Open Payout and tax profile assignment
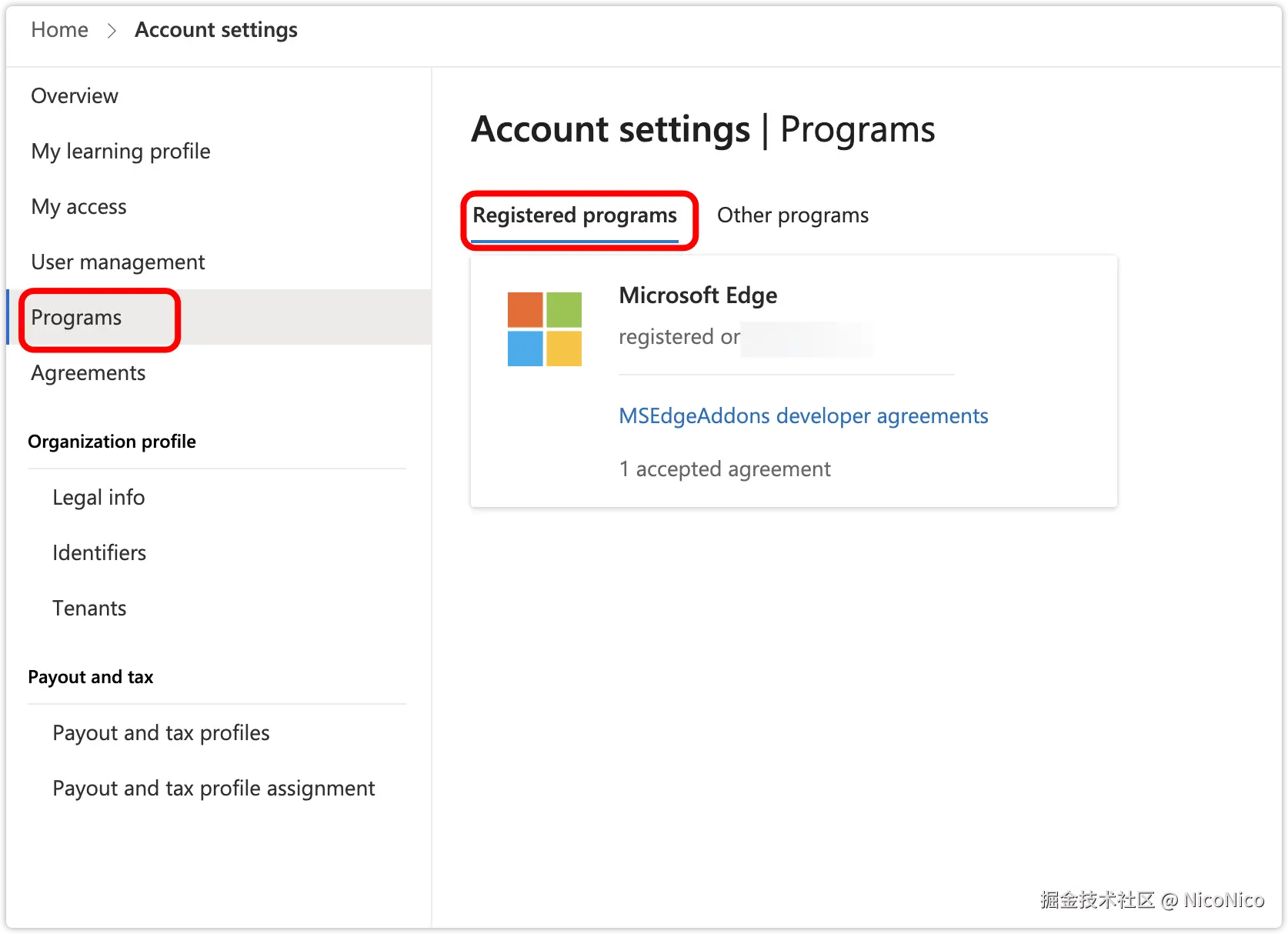Viewport: 1288px width, 934px height. click(x=214, y=789)
